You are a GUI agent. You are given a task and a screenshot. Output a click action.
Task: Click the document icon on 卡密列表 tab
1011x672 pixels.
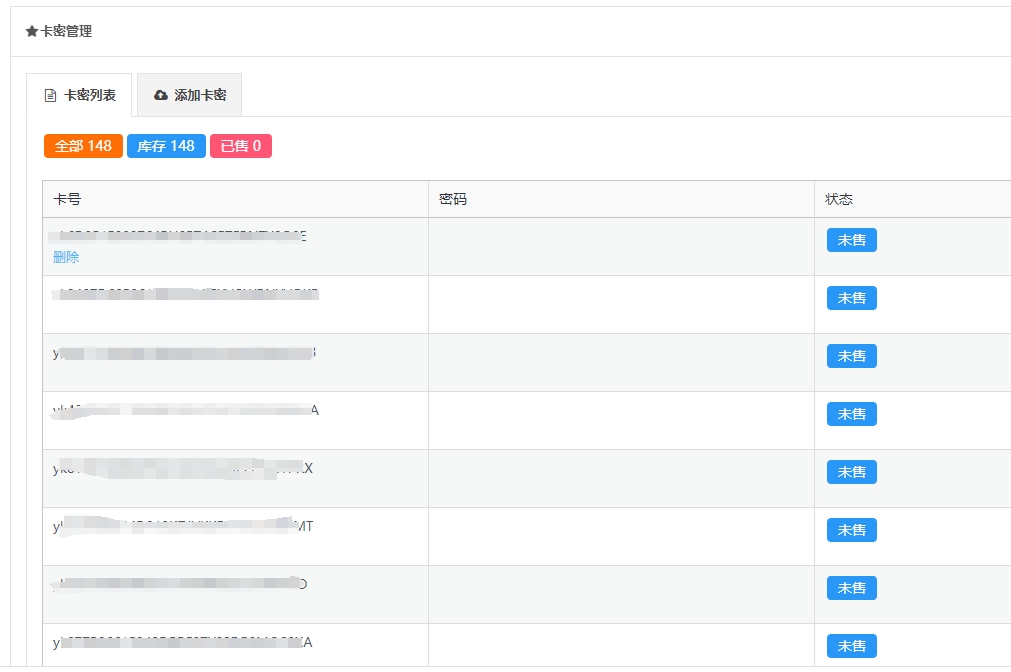pyautogui.click(x=50, y=96)
